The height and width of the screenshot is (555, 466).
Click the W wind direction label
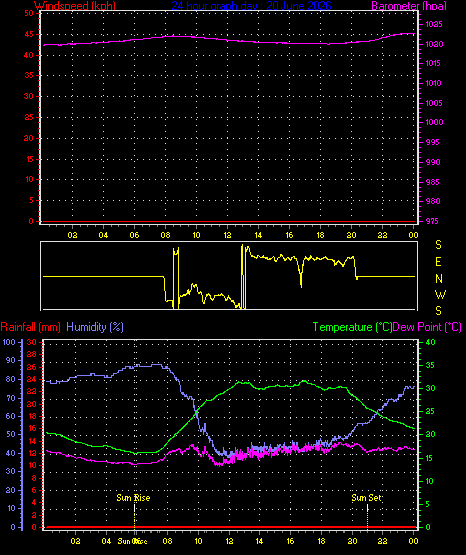[440, 294]
